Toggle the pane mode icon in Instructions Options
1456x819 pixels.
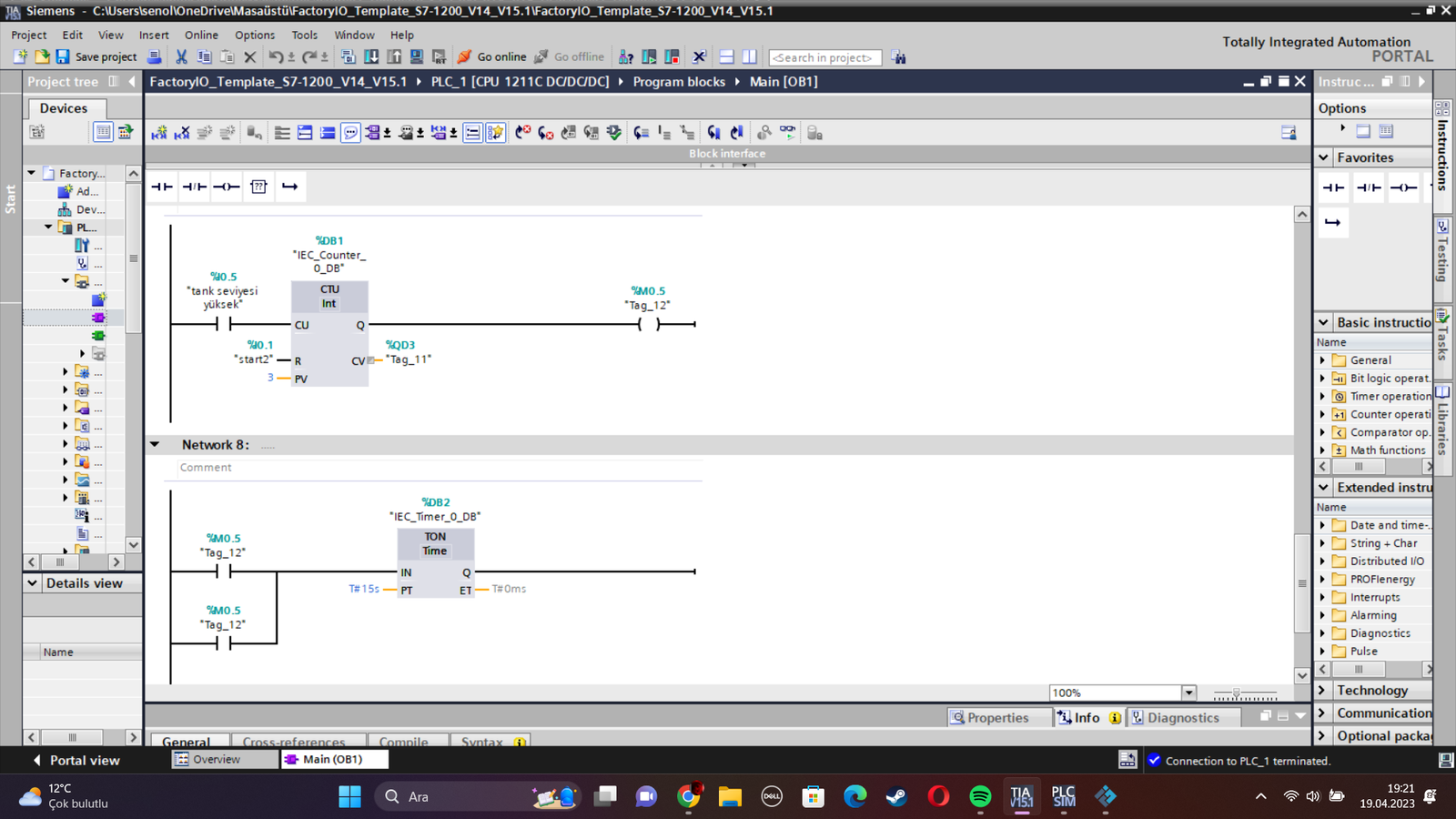pyautogui.click(x=1363, y=131)
